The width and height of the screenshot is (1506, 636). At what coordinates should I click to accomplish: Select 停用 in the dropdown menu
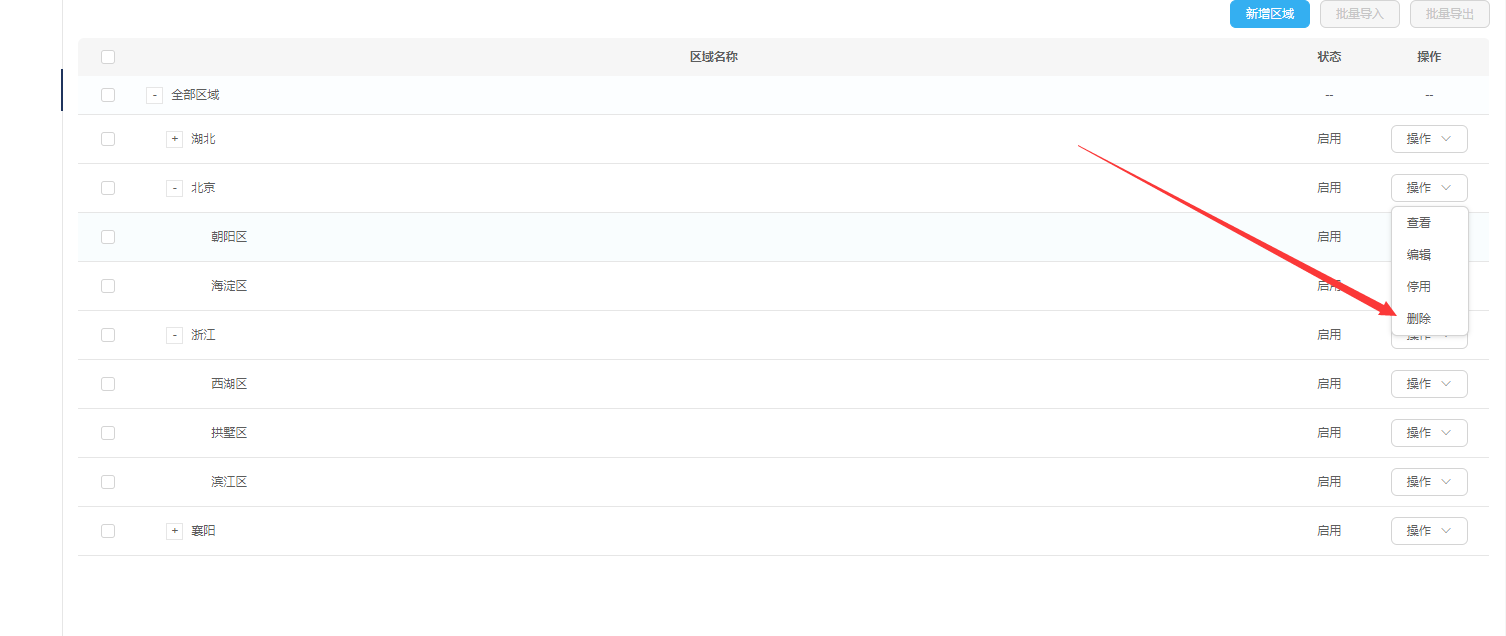pyautogui.click(x=1419, y=287)
